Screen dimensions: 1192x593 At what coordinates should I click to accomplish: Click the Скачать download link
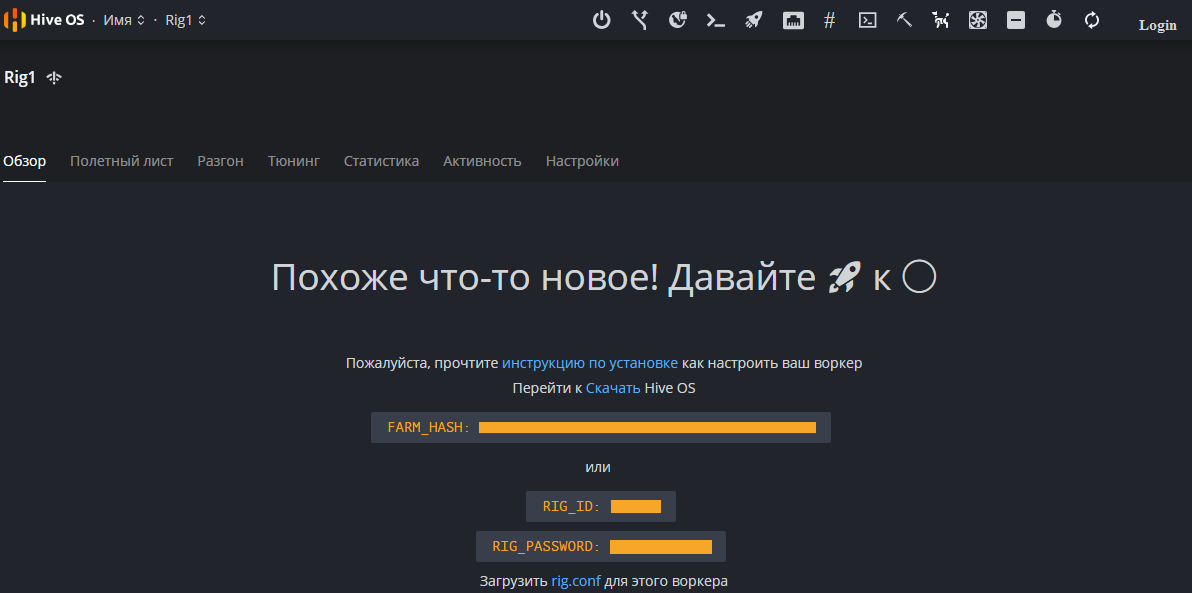coord(613,388)
